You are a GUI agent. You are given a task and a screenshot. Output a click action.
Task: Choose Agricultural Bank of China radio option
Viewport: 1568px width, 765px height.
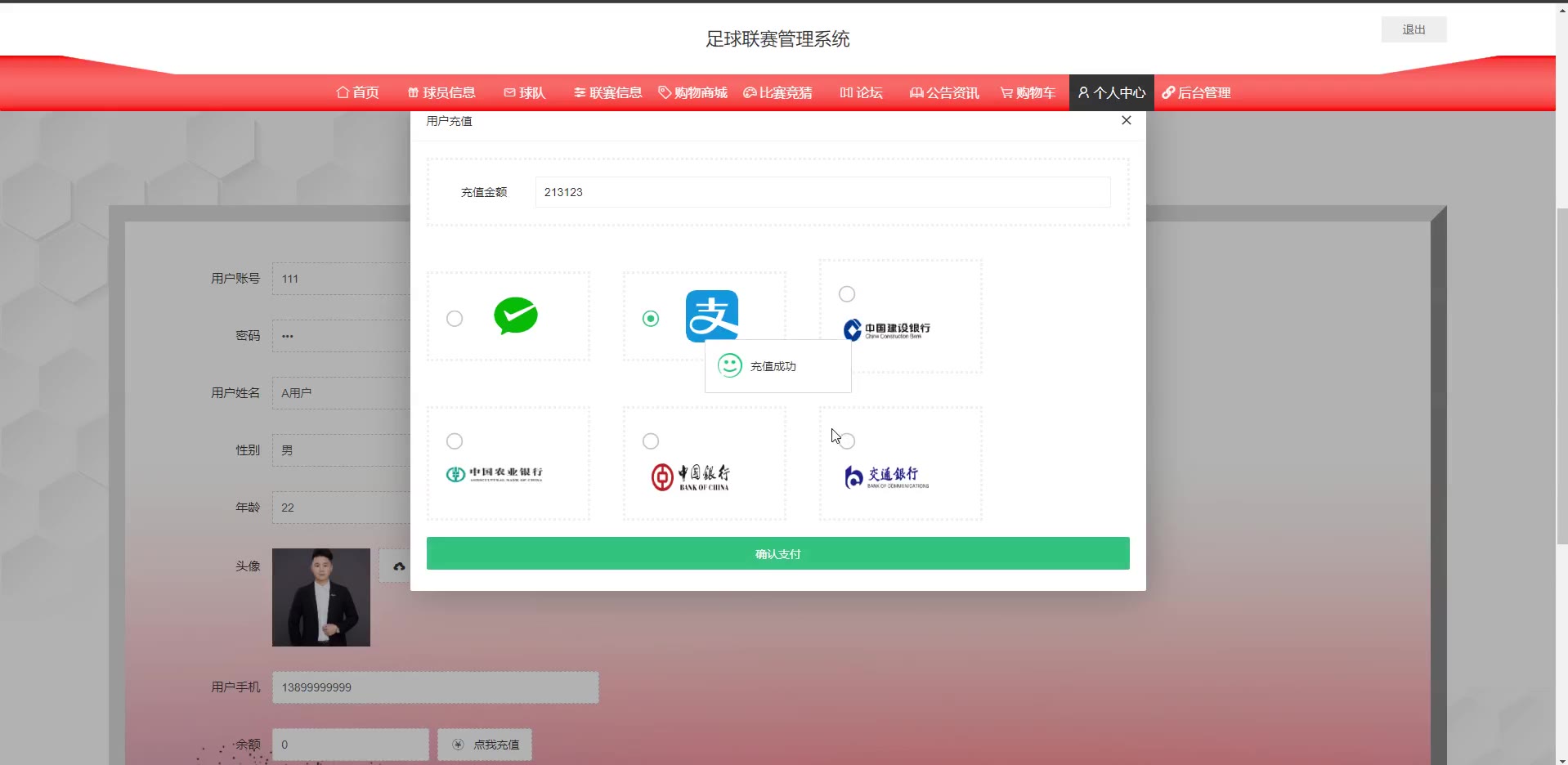pyautogui.click(x=455, y=441)
